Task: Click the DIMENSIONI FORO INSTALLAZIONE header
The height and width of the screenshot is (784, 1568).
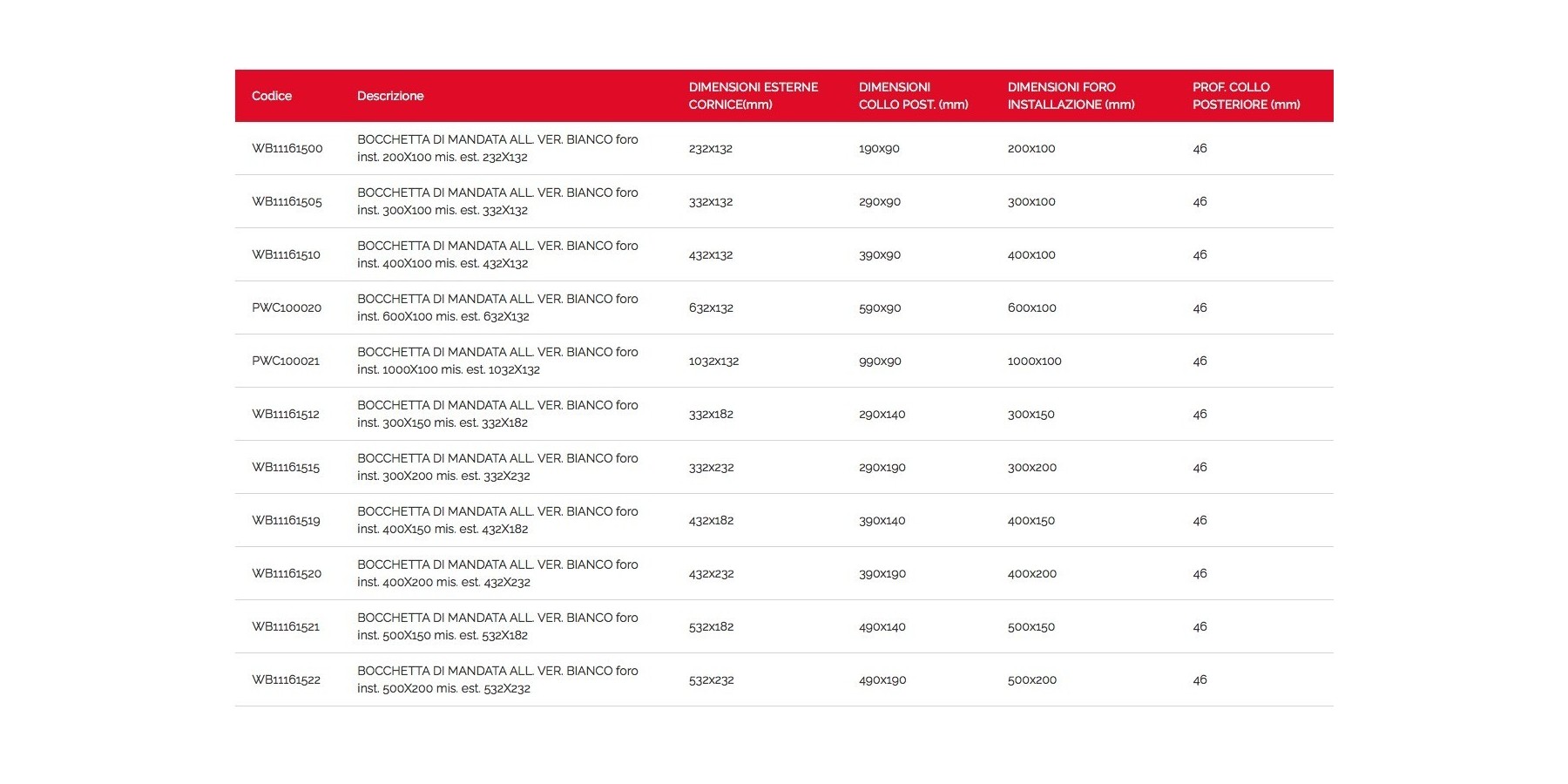Action: pos(1071,96)
